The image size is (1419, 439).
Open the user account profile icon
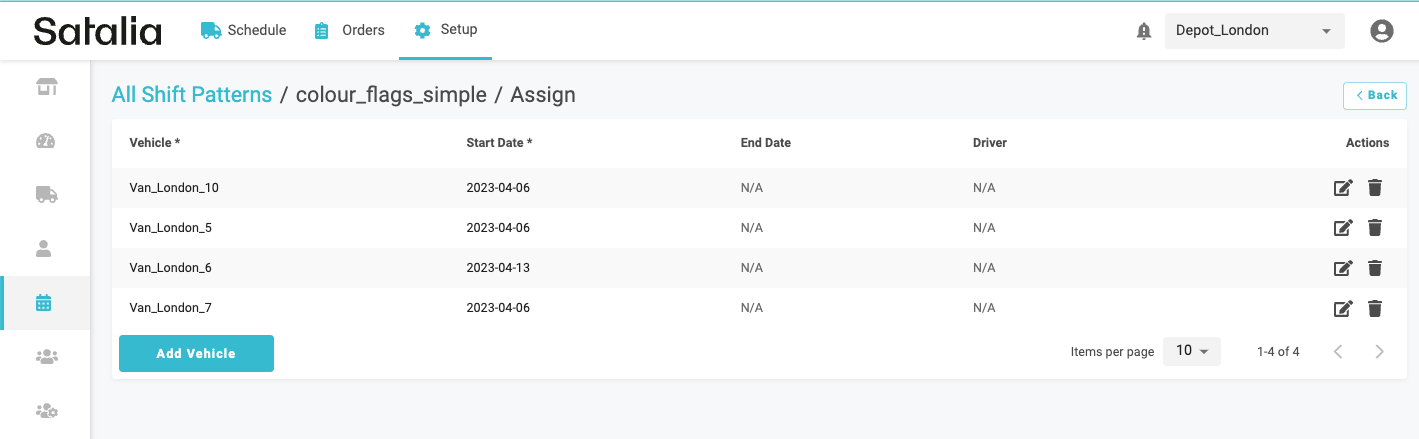[1381, 31]
